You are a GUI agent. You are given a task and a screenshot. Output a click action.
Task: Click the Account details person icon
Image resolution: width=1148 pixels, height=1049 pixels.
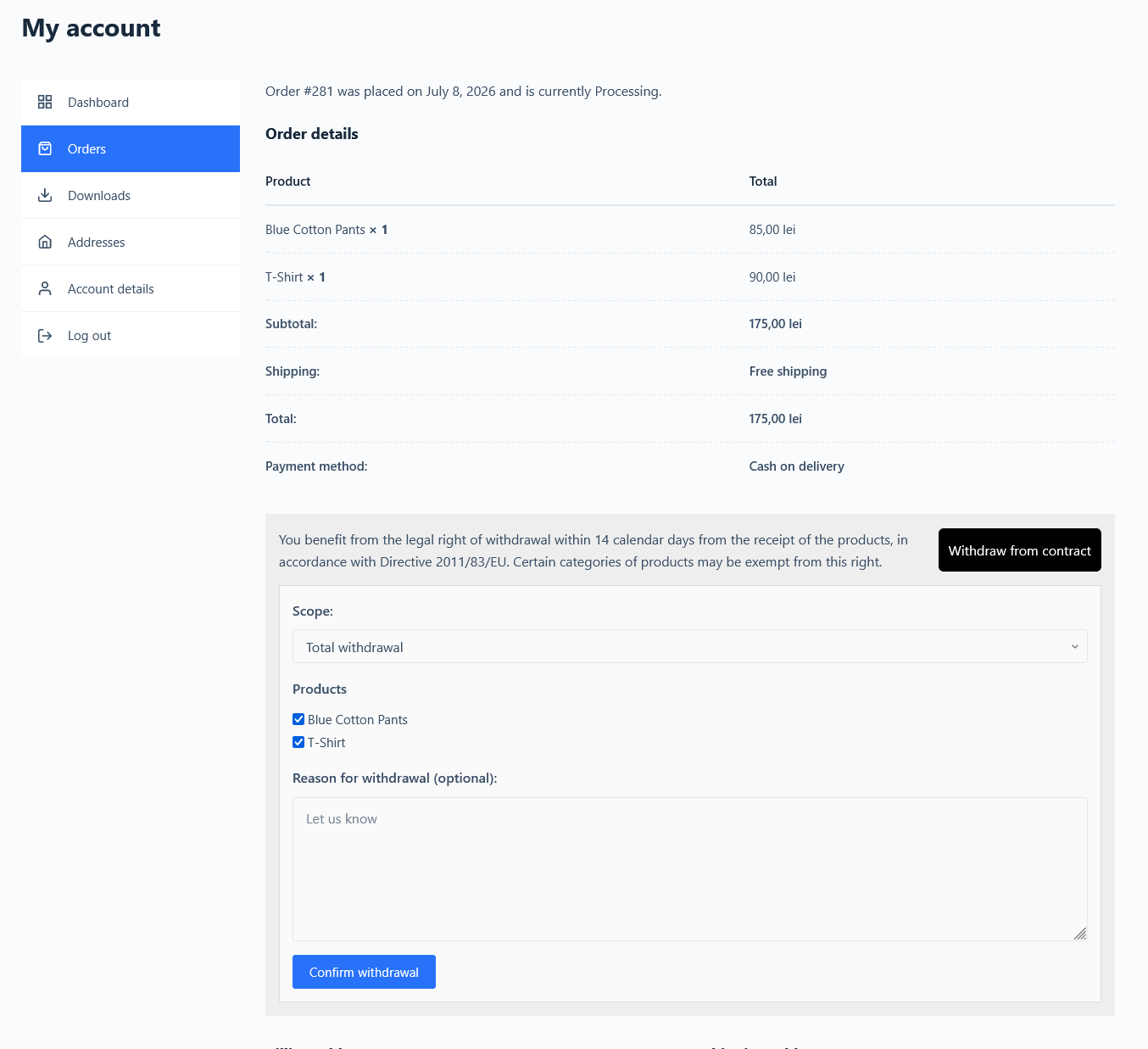pos(45,288)
